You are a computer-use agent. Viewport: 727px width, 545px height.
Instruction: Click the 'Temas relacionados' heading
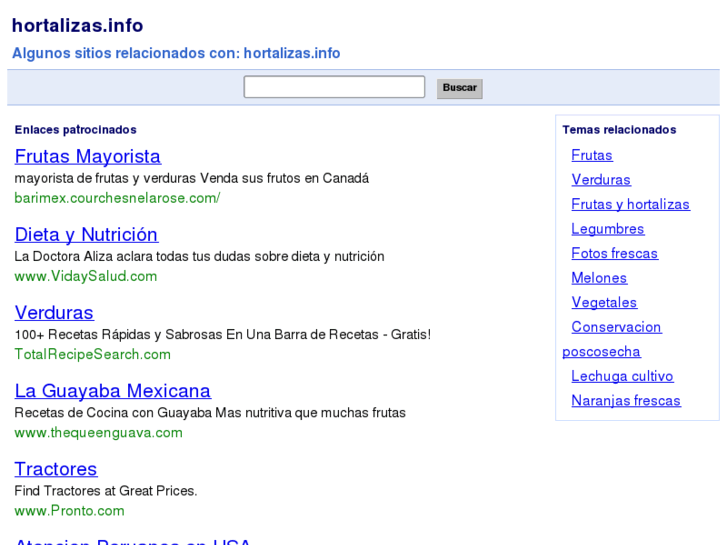(619, 129)
